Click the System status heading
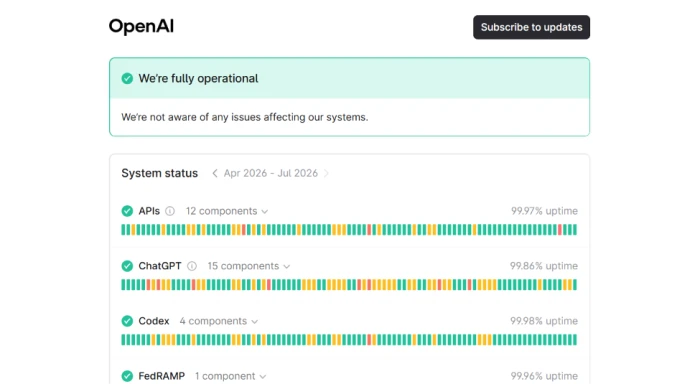Screen dimensions: 700x384 coord(159,173)
